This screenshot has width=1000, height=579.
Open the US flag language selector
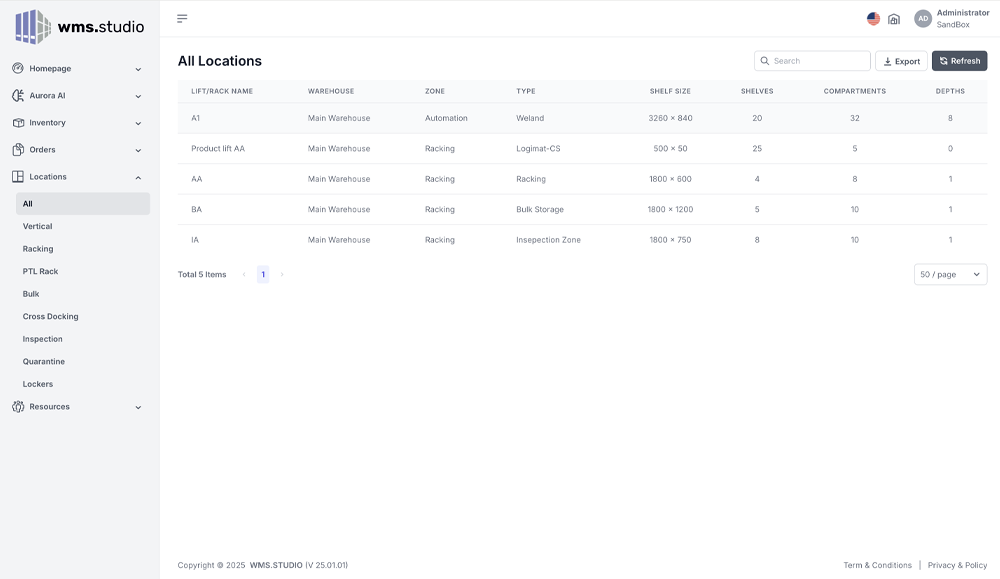click(873, 19)
